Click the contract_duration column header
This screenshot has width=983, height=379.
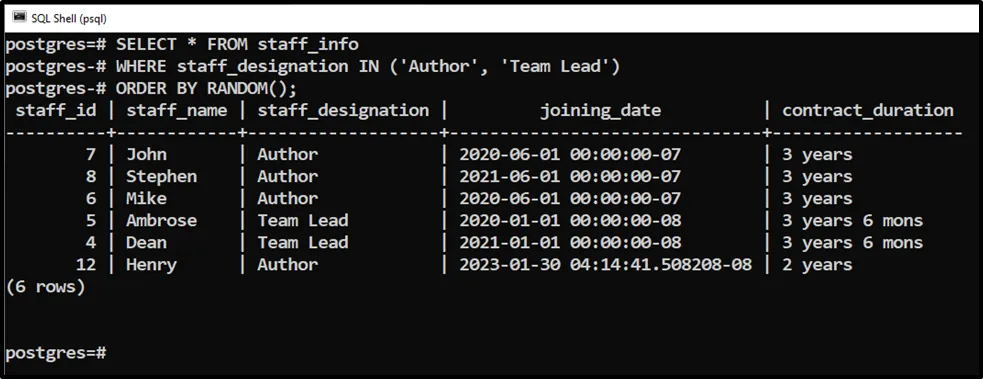(x=868, y=111)
